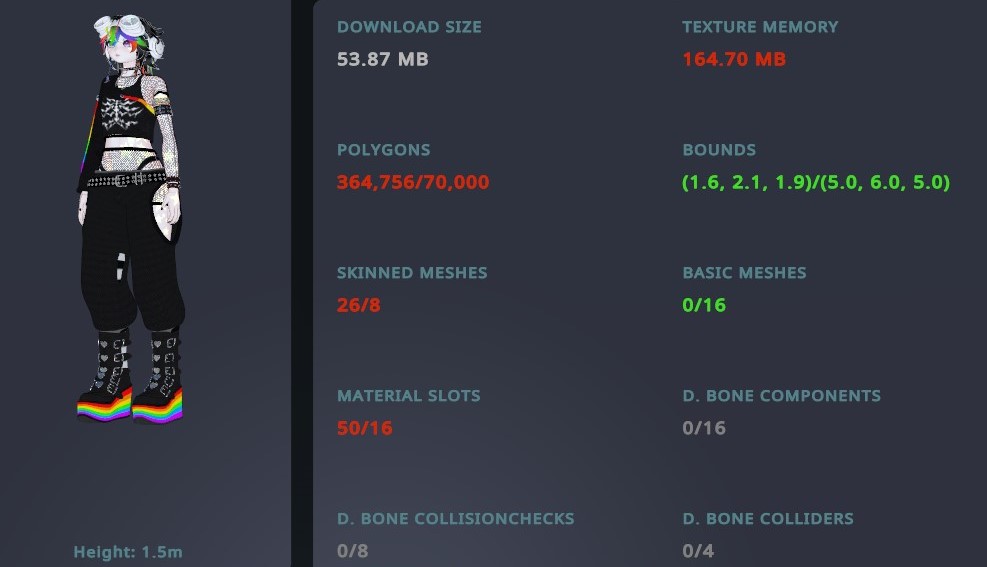
Task: Click the D. Bone Components heading
Action: pyautogui.click(x=782, y=396)
